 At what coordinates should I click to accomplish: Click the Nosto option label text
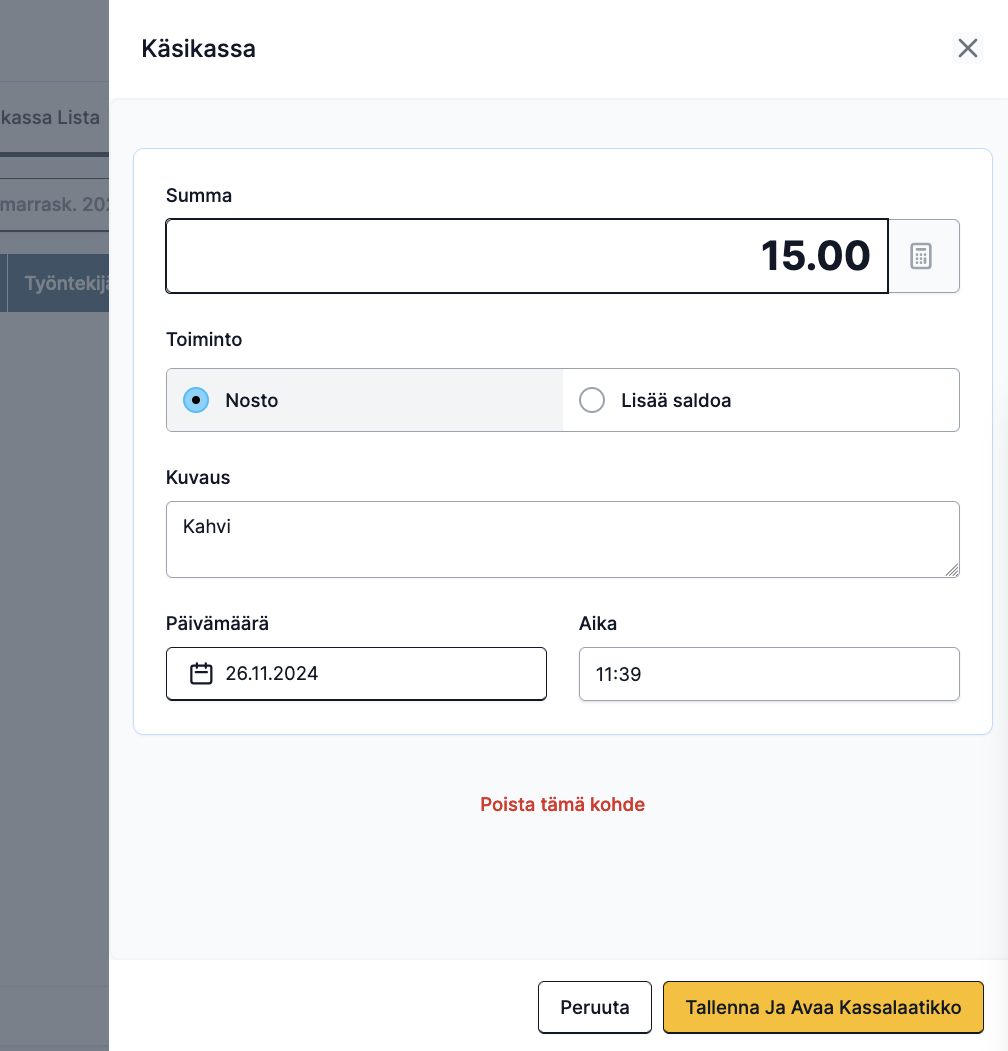pyautogui.click(x=251, y=400)
